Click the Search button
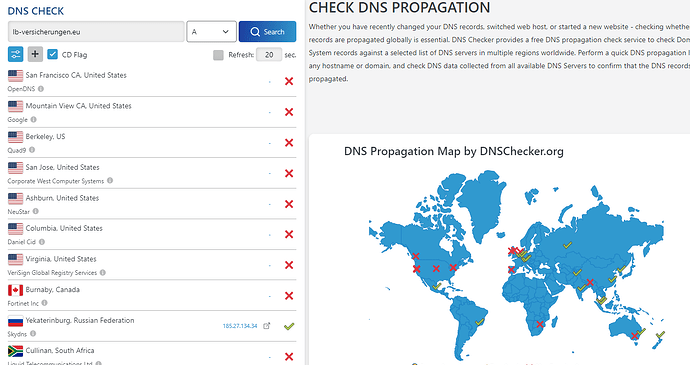The image size is (690, 365). click(267, 32)
